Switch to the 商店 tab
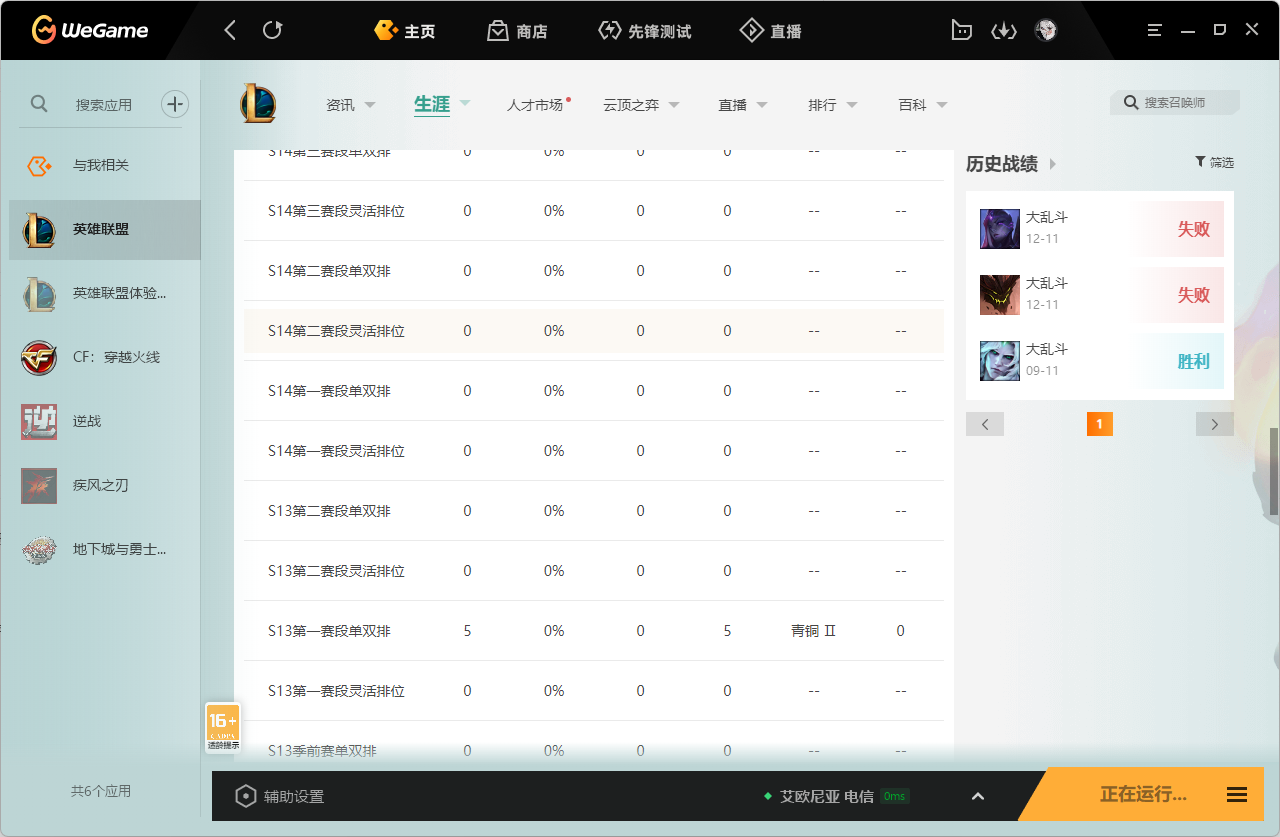This screenshot has height=837, width=1280. (x=518, y=31)
